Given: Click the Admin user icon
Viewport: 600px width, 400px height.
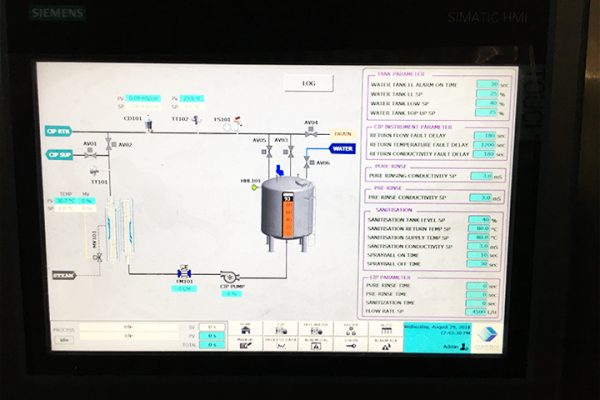Looking at the screenshot, I should [464, 346].
